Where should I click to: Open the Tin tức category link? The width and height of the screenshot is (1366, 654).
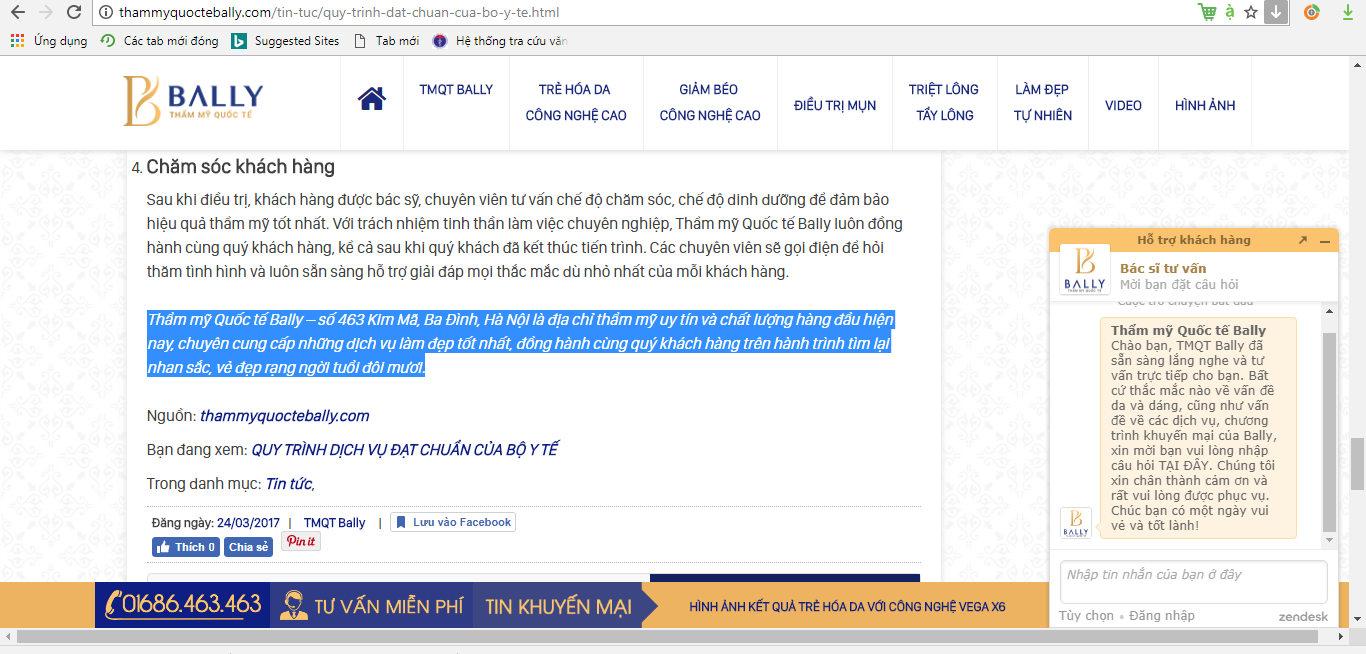click(289, 484)
